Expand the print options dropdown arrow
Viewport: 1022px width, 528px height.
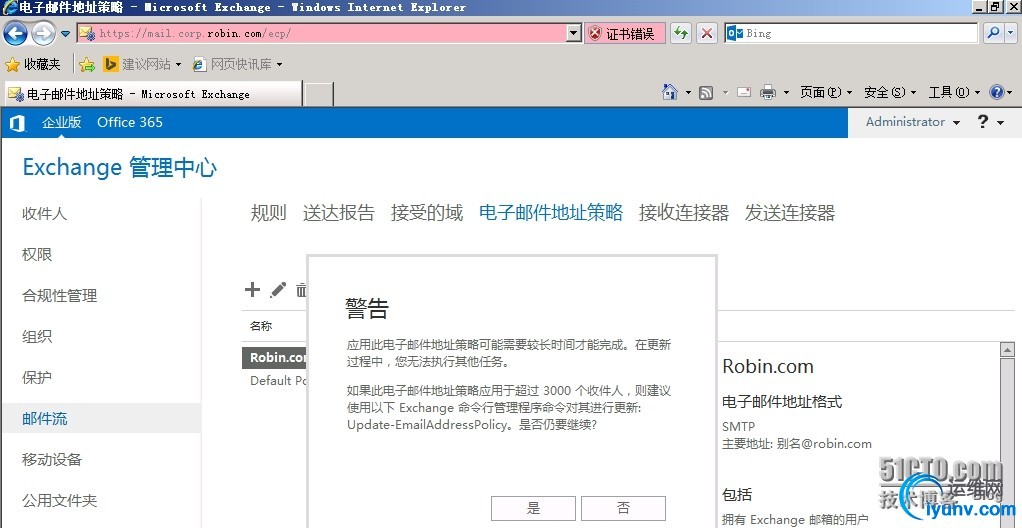coord(786,93)
